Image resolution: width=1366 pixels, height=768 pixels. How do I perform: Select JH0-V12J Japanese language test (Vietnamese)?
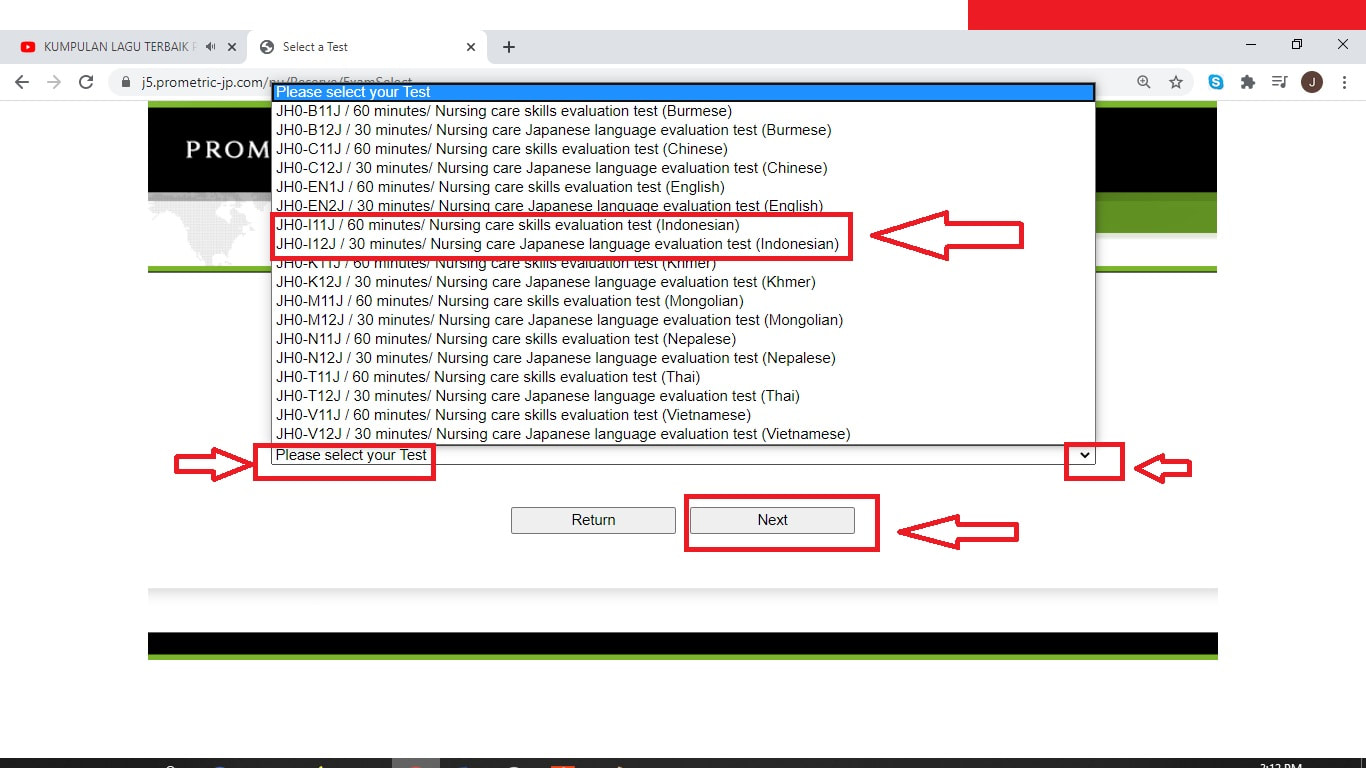[x=684, y=434]
